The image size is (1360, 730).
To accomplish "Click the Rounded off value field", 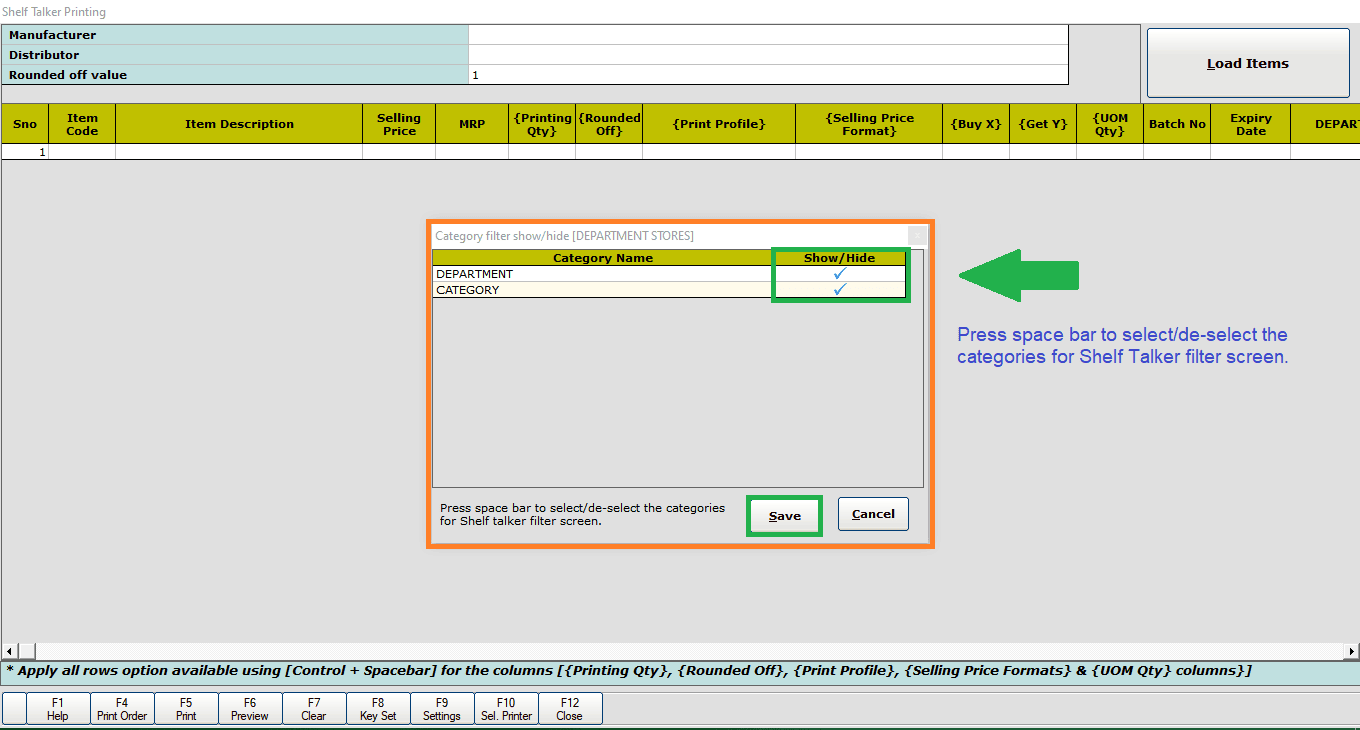I will point(768,75).
